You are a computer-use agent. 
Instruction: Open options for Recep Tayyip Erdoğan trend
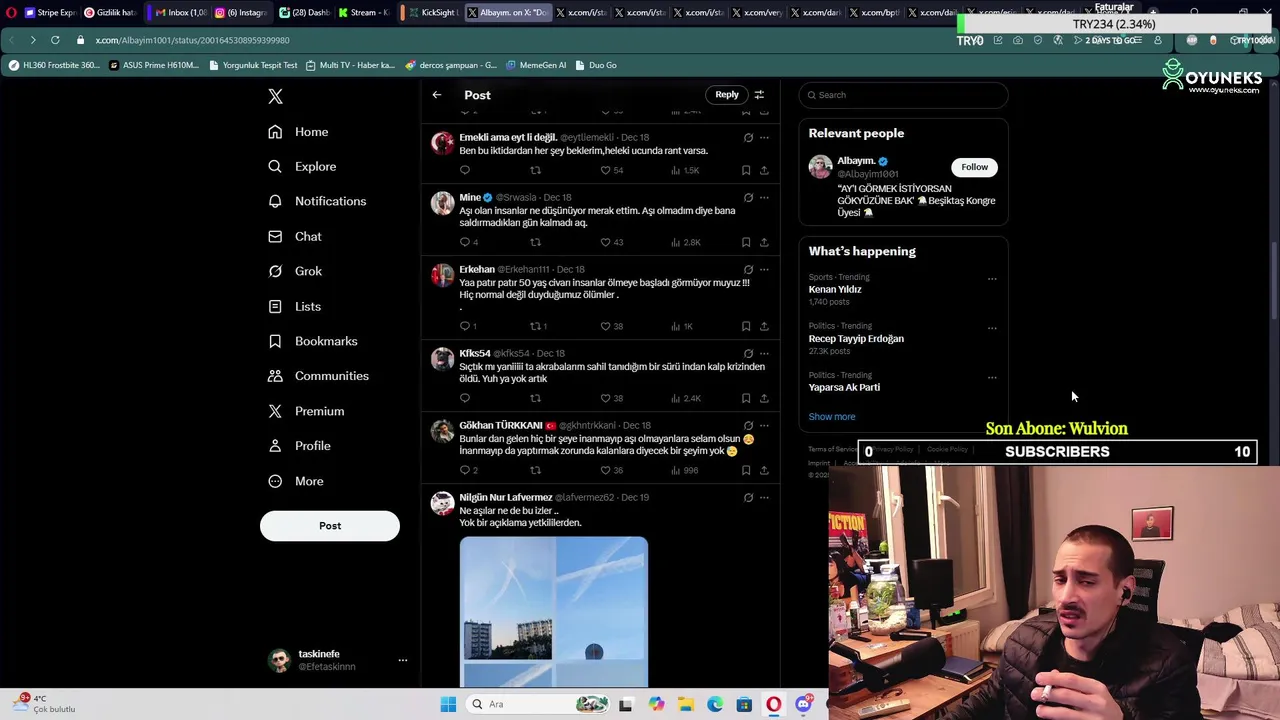point(992,328)
